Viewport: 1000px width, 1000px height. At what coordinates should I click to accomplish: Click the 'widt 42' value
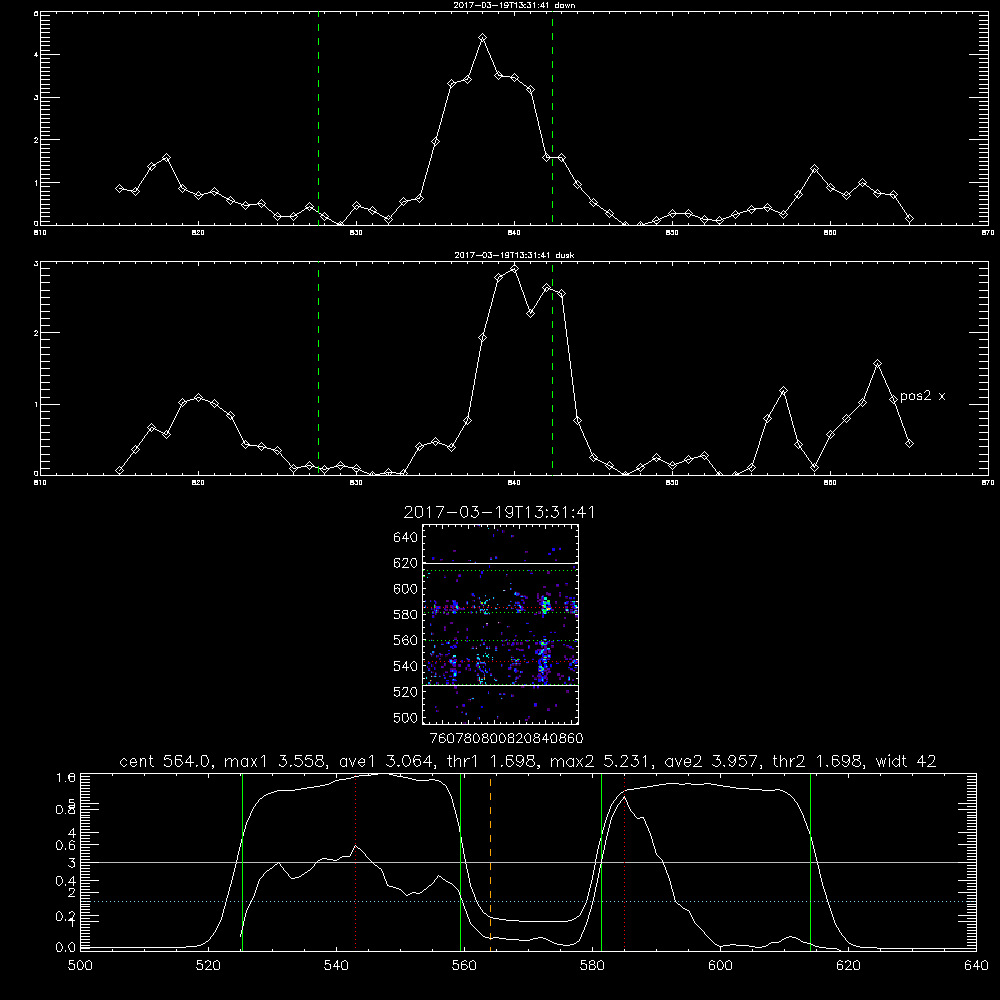906,761
